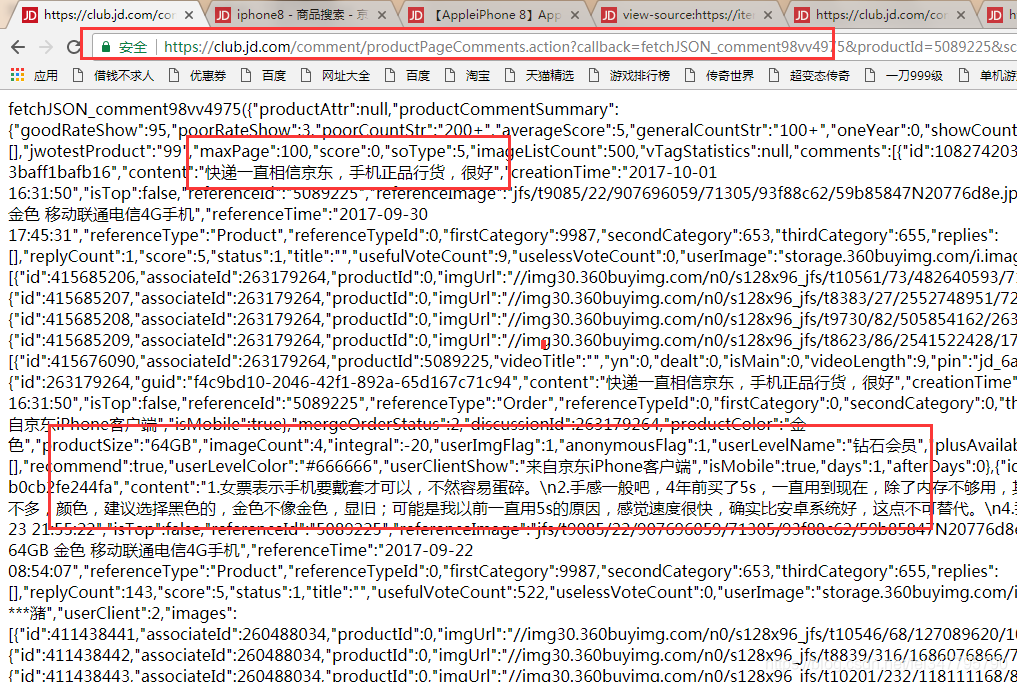Click the text '"firstCategory":9987' in upper comment
Viewport: 1017px width, 682px height.
pyautogui.click(x=522, y=235)
